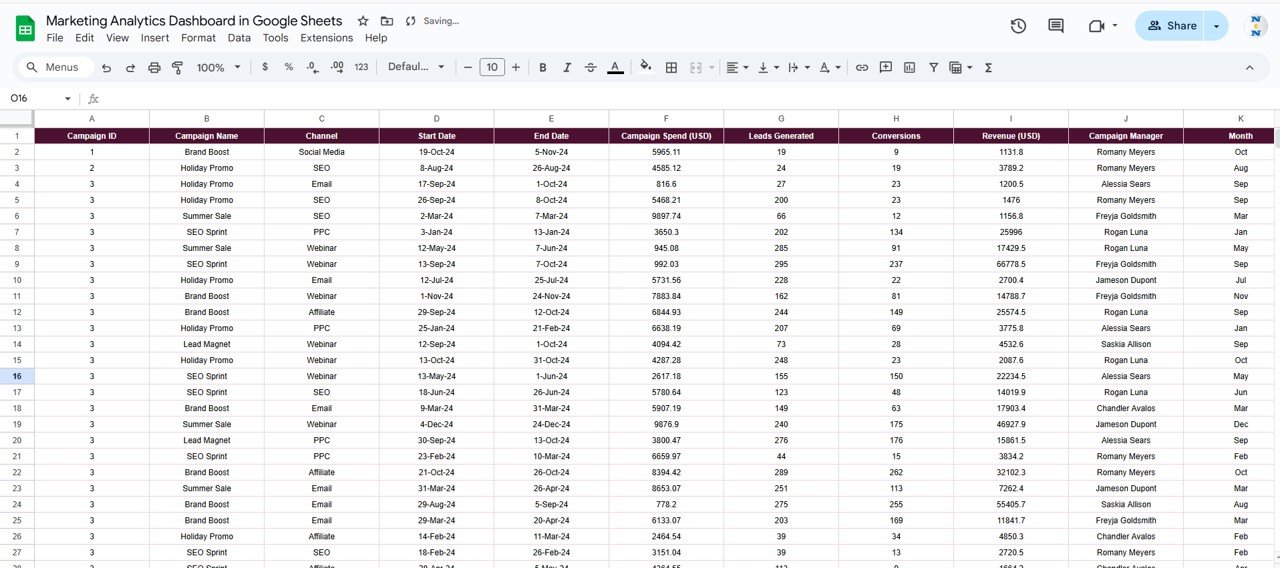Screen dimensions: 1280x568
Task: Open the Format menu
Action: [198, 38]
